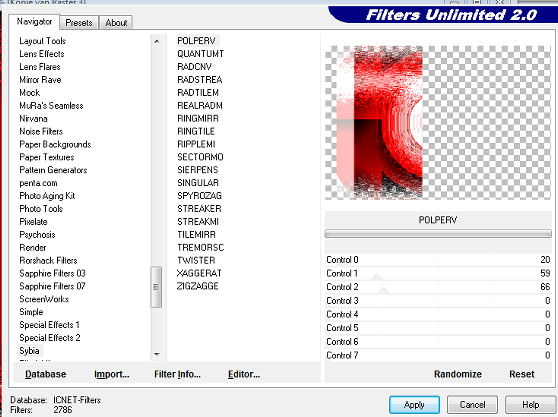Select the Navigator tab
Screen dimensions: 558x417
pyautogui.click(x=34, y=22)
